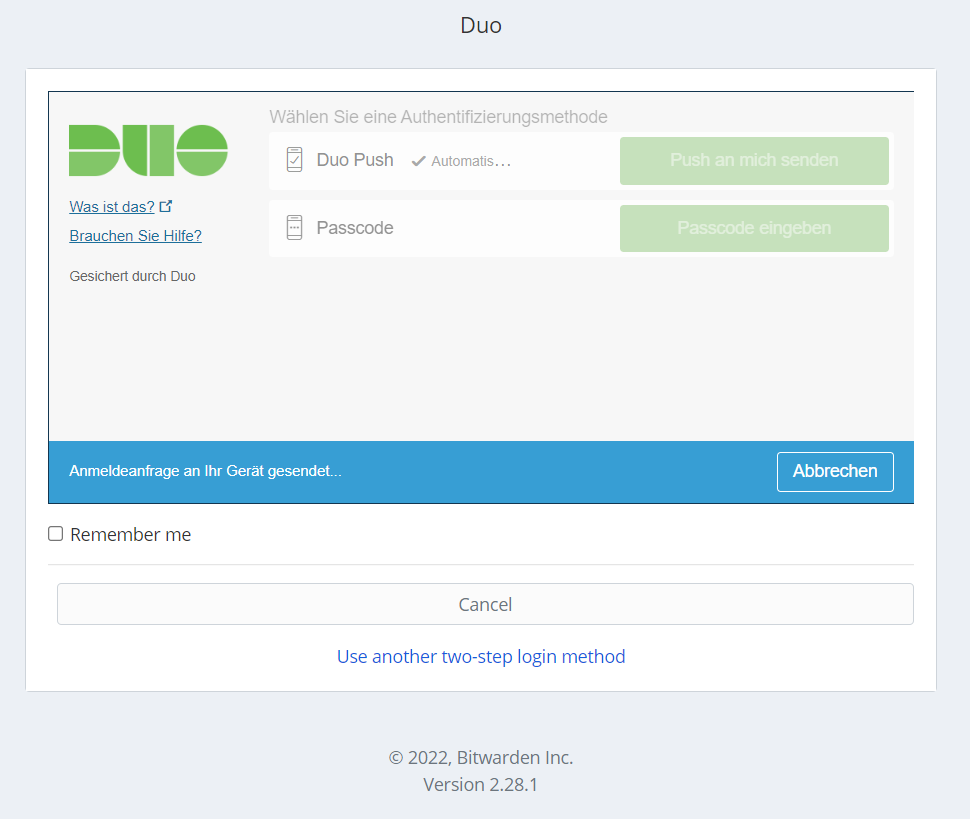Click the Automatis… status text
Image resolution: width=970 pixels, height=819 pixels.
tap(471, 161)
